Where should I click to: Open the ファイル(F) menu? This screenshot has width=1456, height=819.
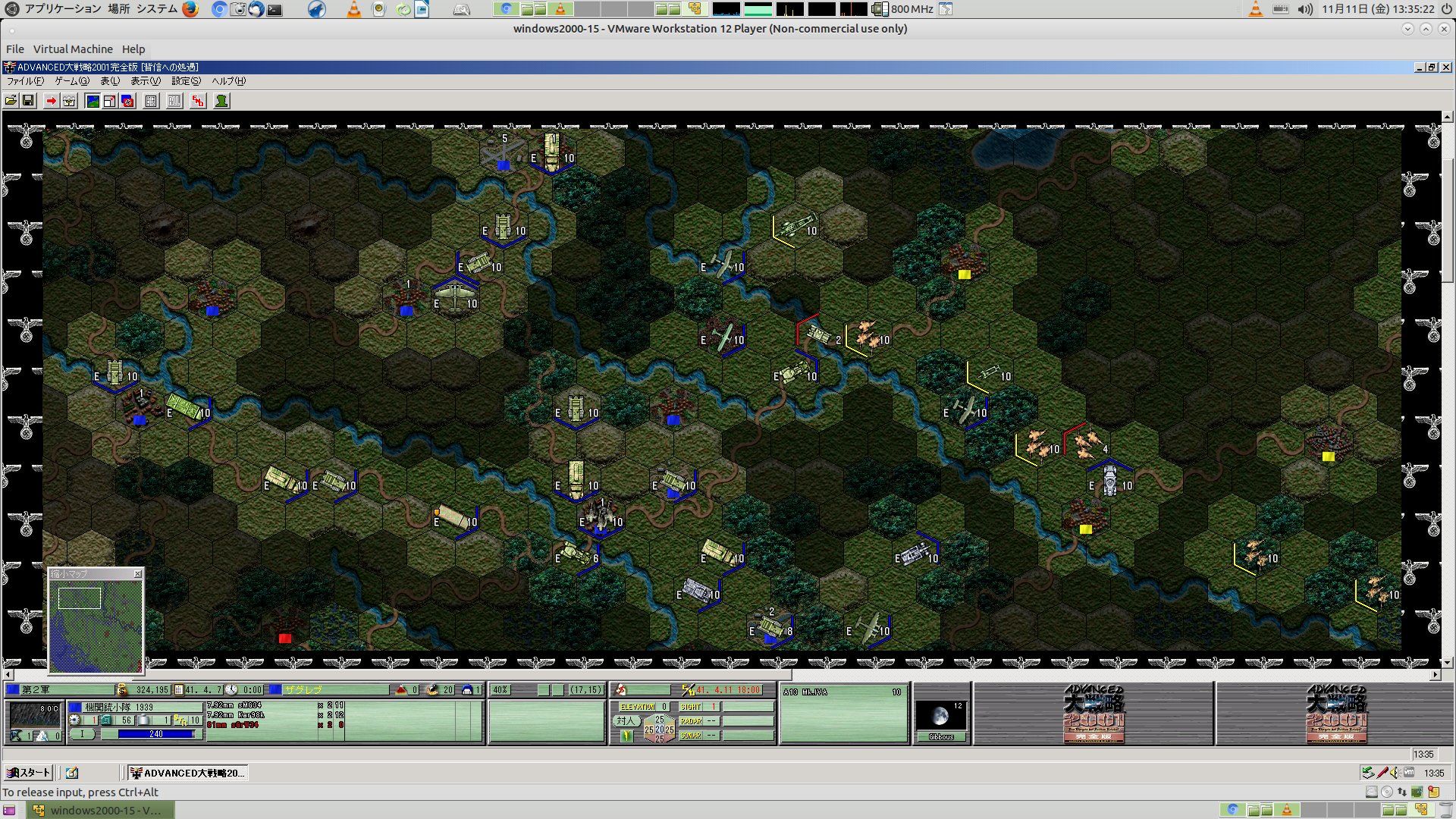(25, 81)
